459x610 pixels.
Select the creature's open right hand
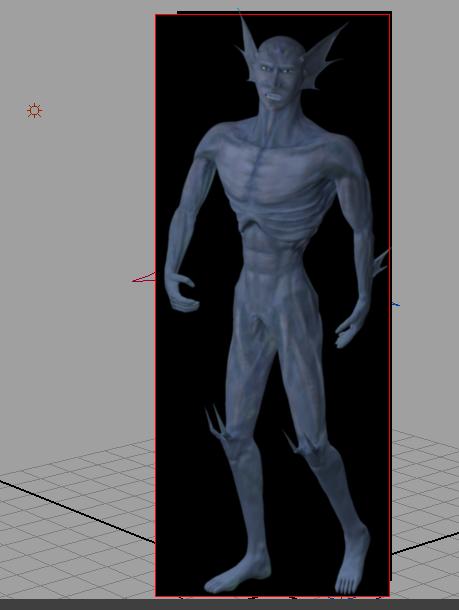click(x=350, y=328)
